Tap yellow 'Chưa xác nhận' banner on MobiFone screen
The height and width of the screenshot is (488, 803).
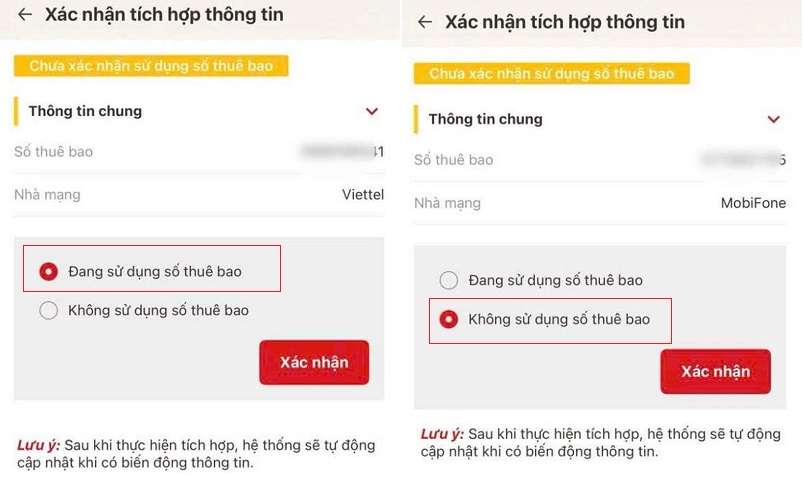552,74
